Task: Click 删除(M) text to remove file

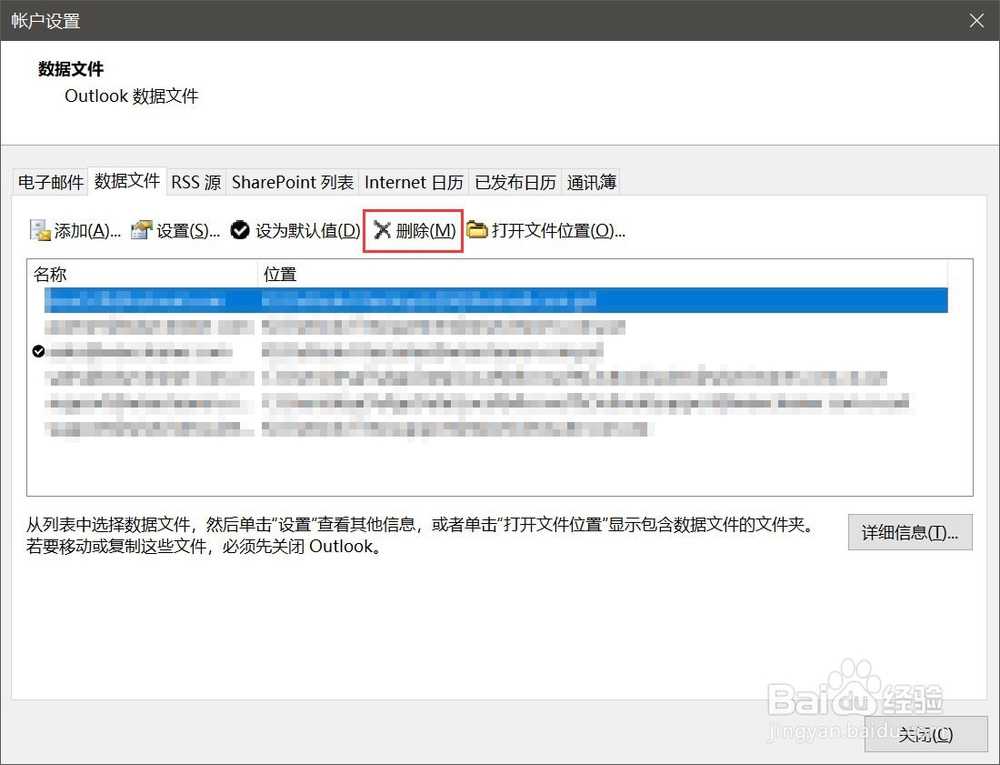Action: click(425, 231)
